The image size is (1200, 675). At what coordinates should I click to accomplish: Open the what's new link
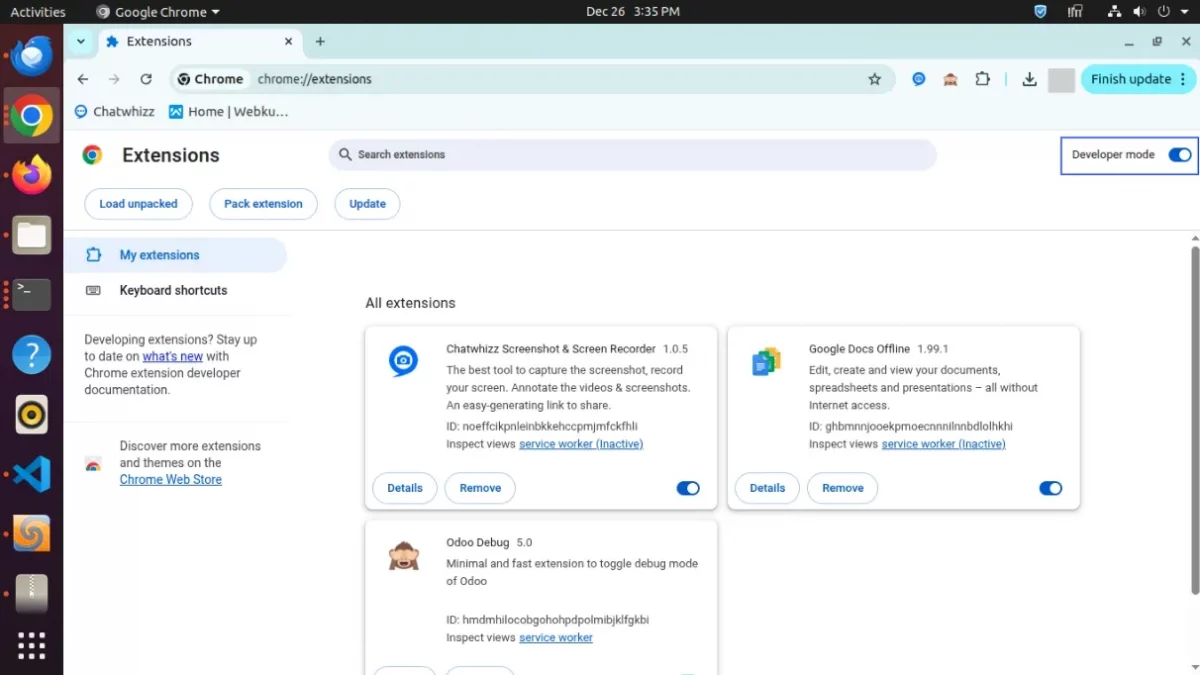pyautogui.click(x=172, y=356)
